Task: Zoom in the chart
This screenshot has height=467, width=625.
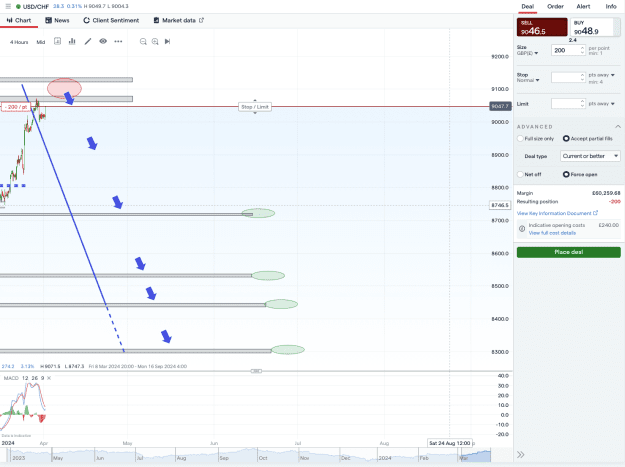Action: (155, 41)
